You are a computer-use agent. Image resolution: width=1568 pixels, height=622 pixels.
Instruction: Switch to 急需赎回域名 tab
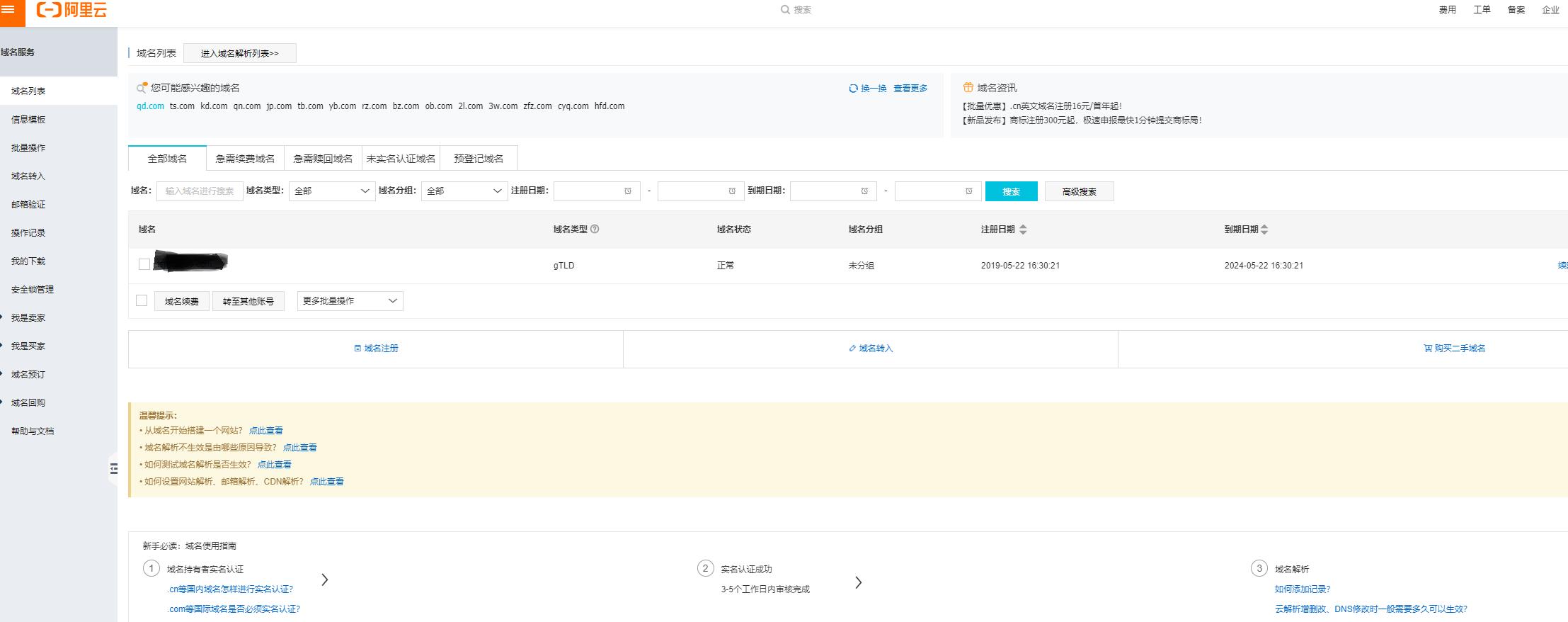point(323,159)
